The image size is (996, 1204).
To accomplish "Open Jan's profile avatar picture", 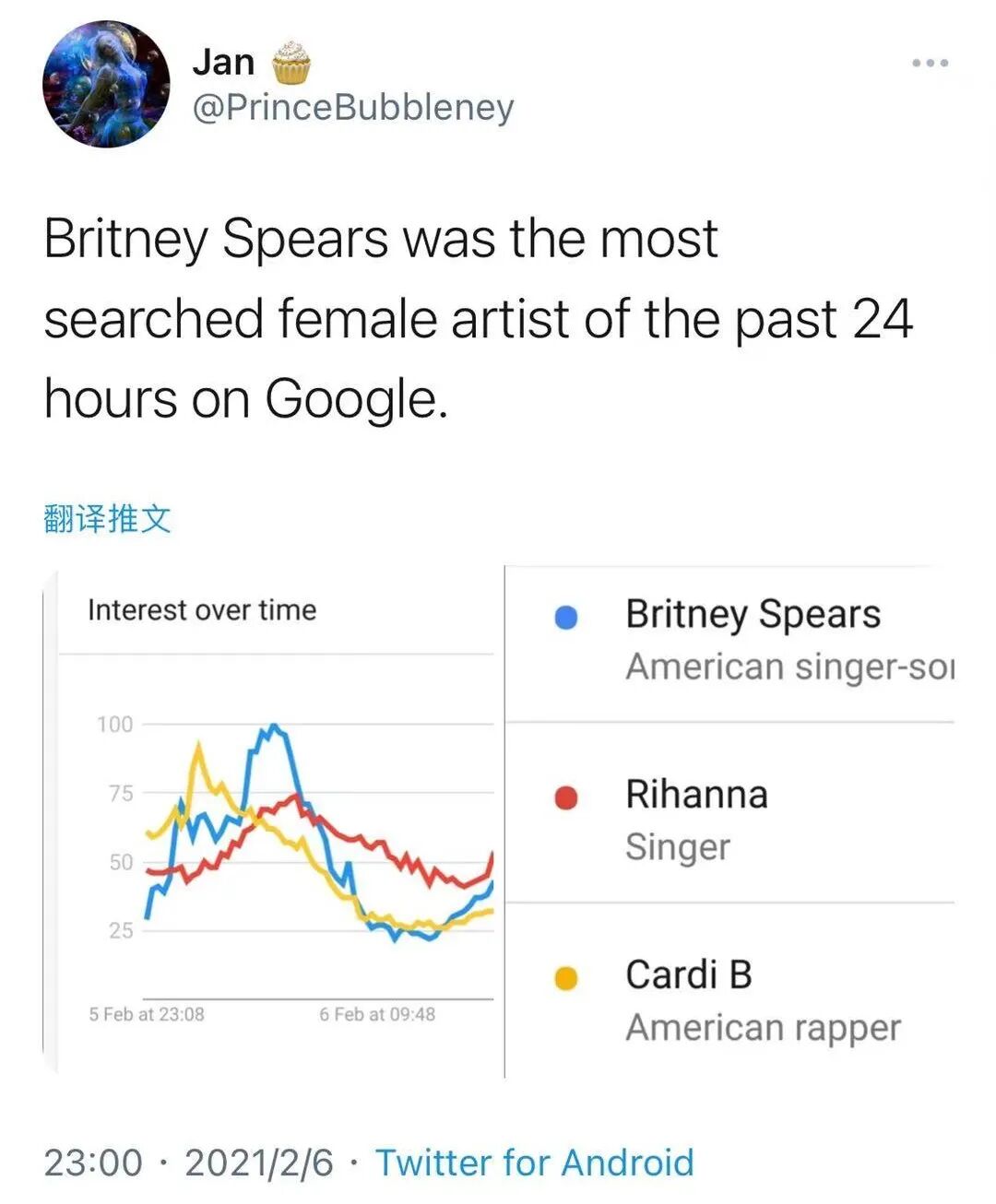I will pos(106,84).
